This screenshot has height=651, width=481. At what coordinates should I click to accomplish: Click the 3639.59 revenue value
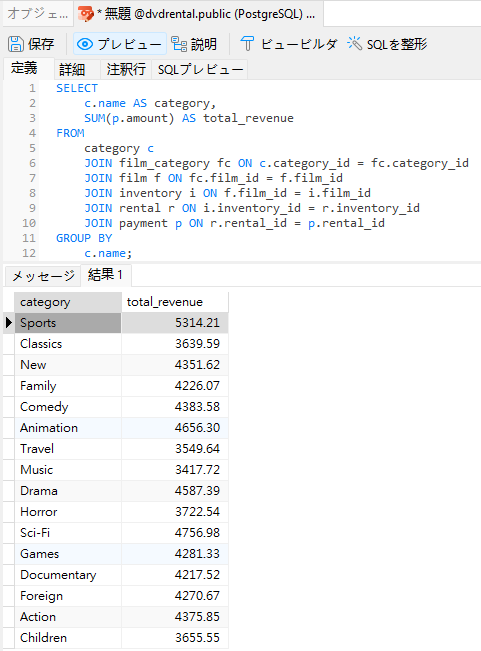click(x=197, y=344)
